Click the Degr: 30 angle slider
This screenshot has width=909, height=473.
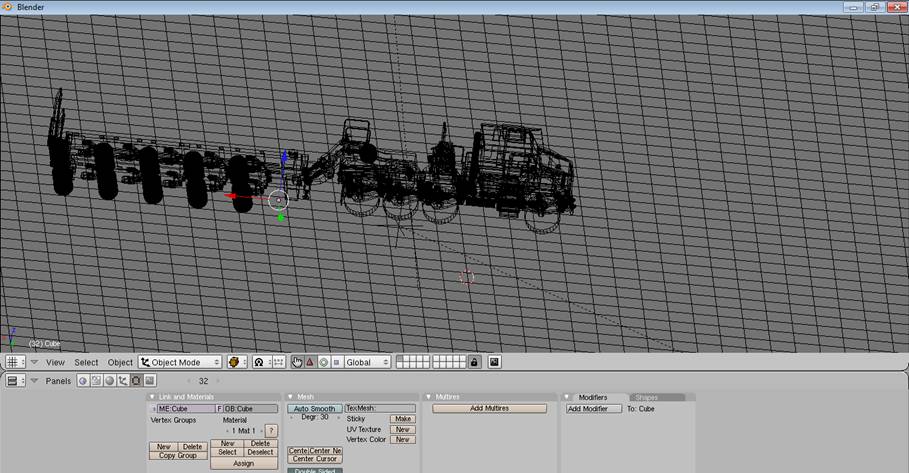315,417
